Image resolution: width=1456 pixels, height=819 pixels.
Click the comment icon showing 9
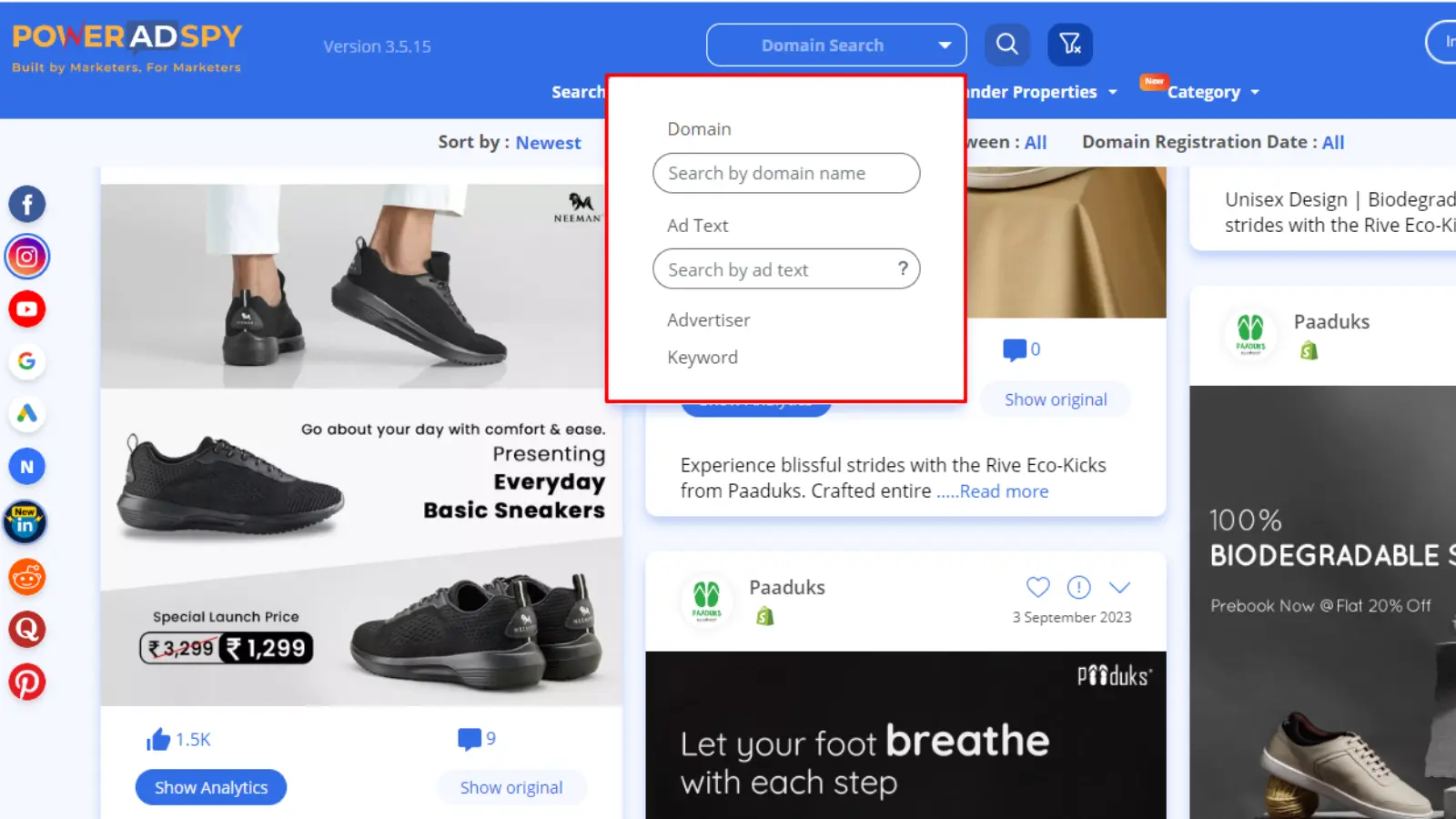click(x=470, y=739)
